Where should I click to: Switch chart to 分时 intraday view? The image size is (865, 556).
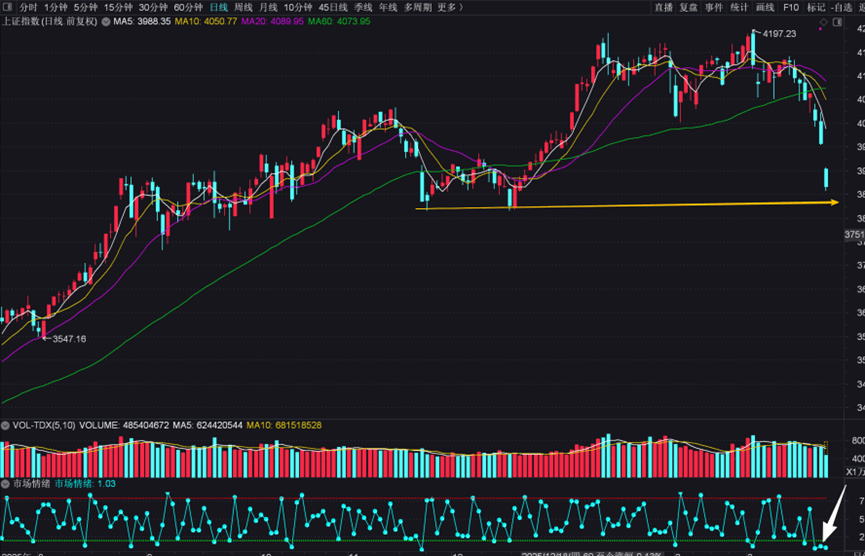point(29,7)
